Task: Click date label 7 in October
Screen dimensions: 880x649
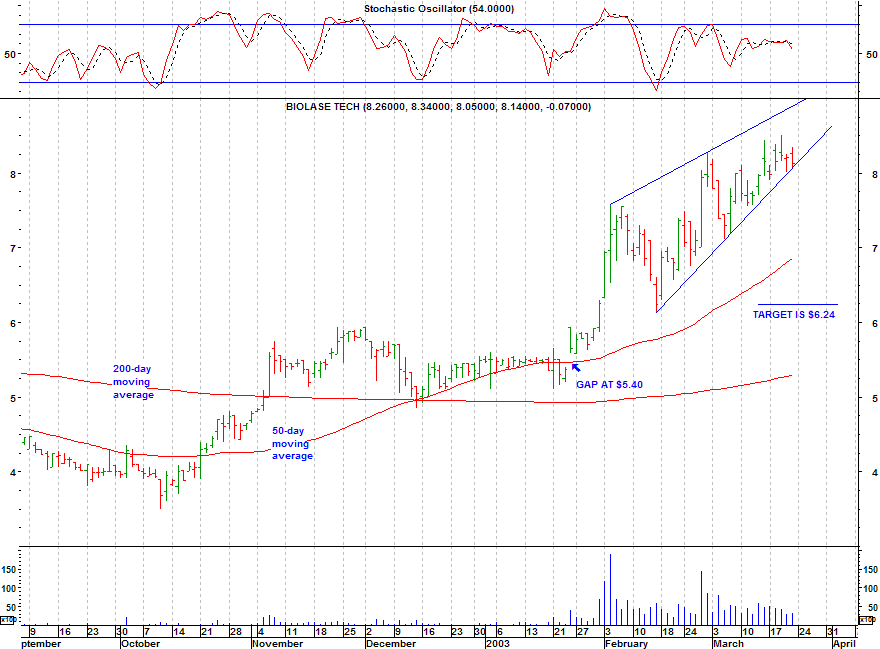Action: coord(147,632)
